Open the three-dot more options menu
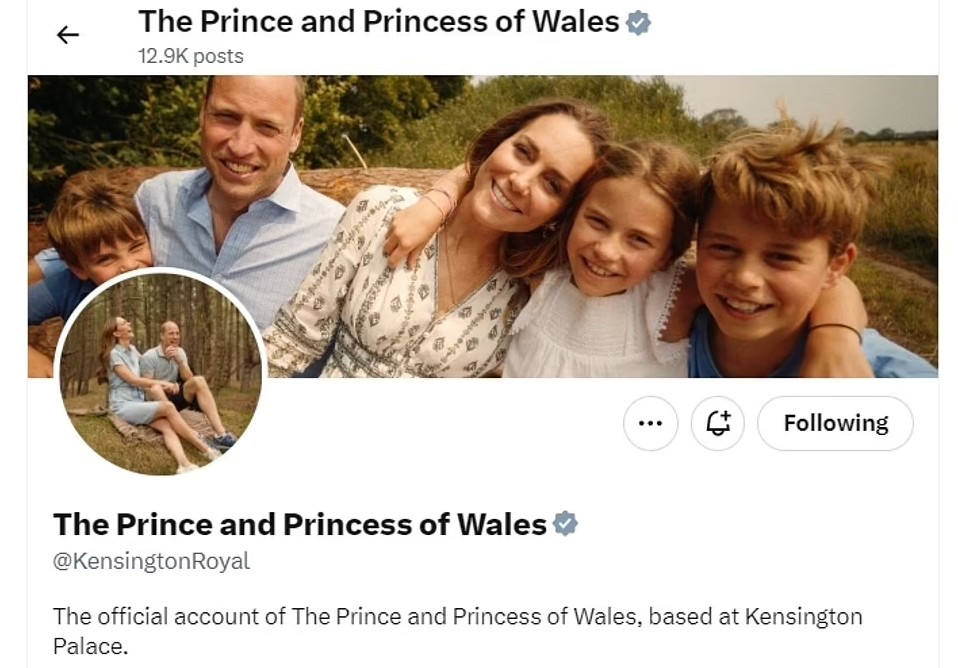Viewport: 958px width, 668px height. click(x=650, y=423)
